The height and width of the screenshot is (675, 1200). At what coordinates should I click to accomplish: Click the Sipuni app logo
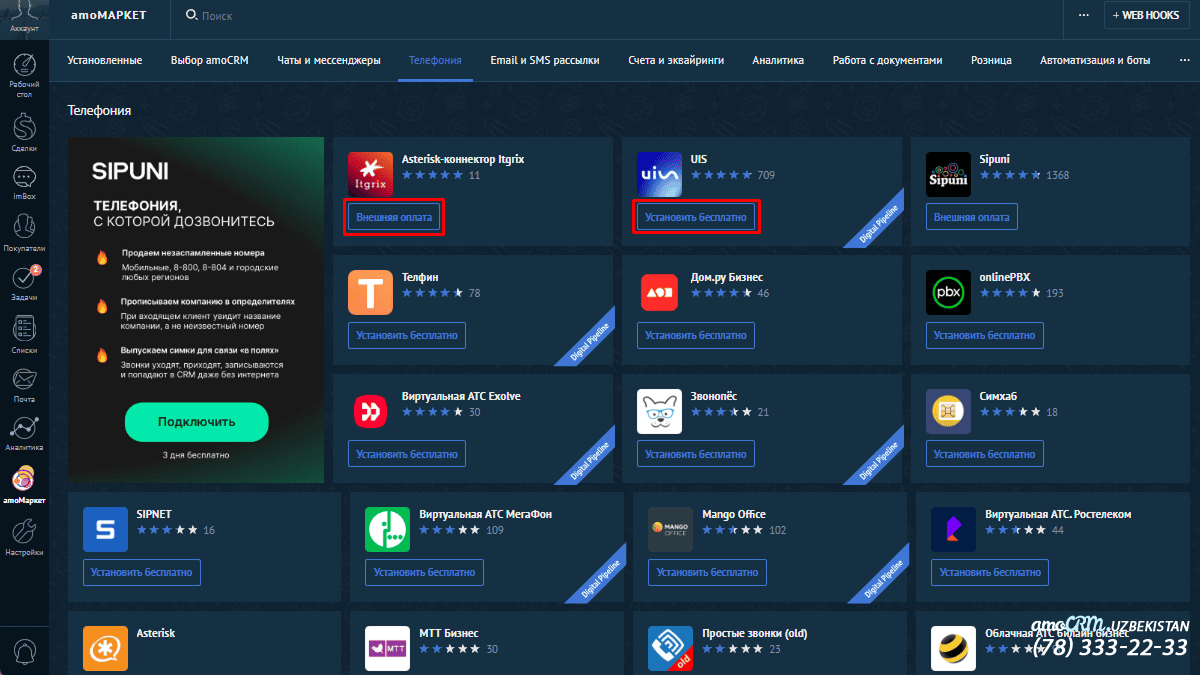coord(948,174)
